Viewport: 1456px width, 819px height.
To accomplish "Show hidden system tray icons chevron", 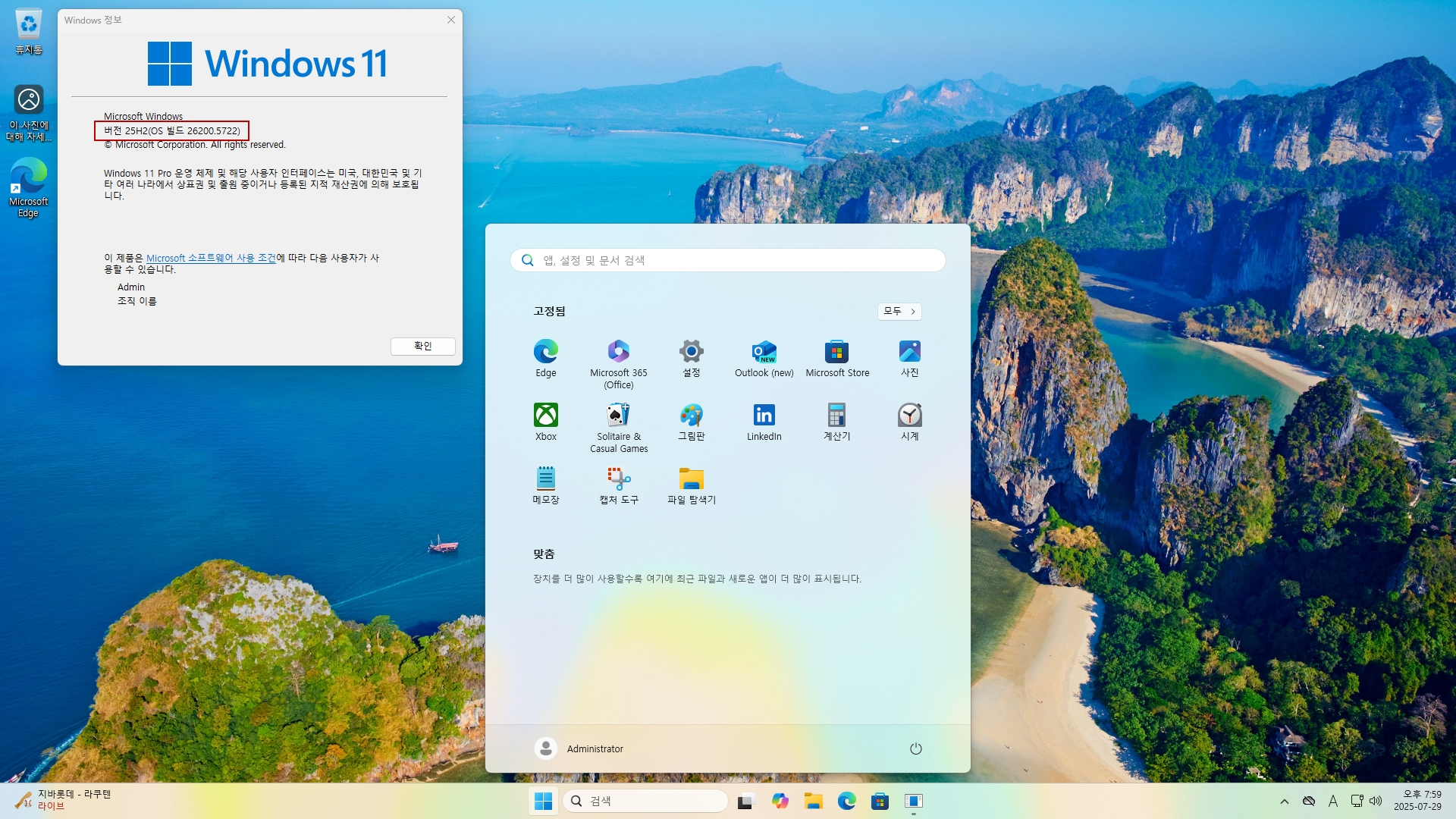I will [1284, 802].
